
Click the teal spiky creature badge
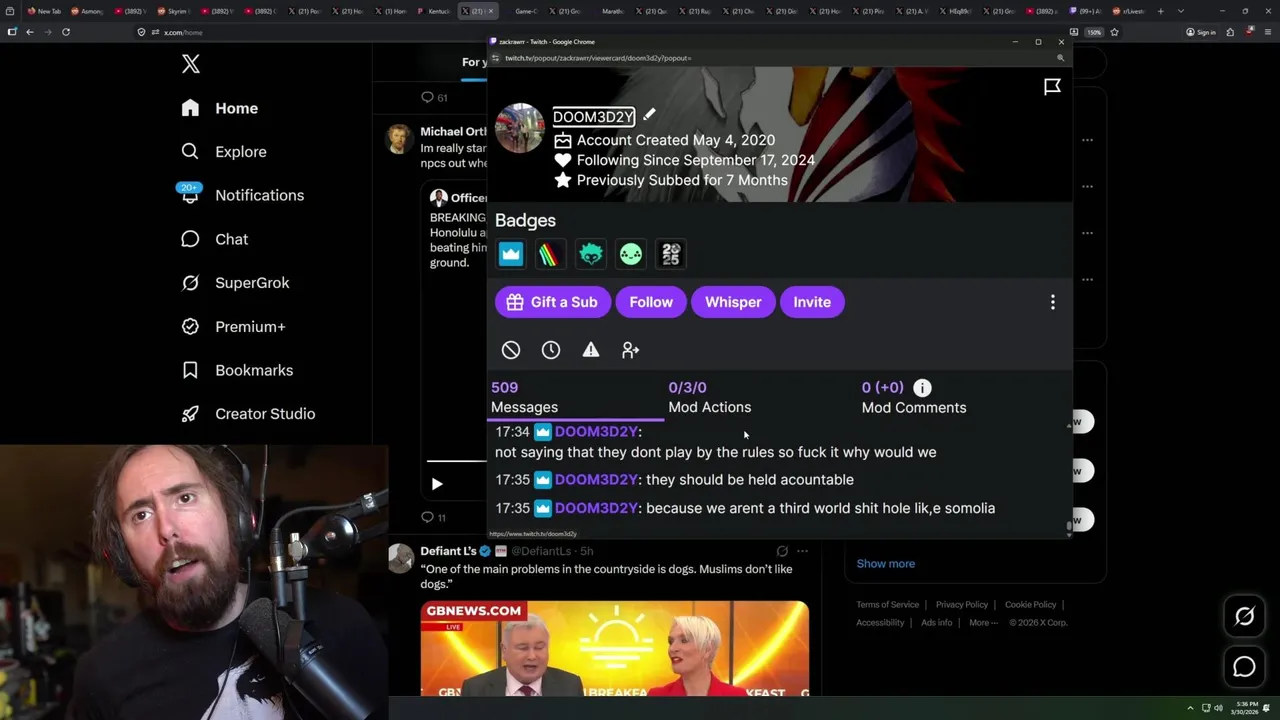[591, 254]
